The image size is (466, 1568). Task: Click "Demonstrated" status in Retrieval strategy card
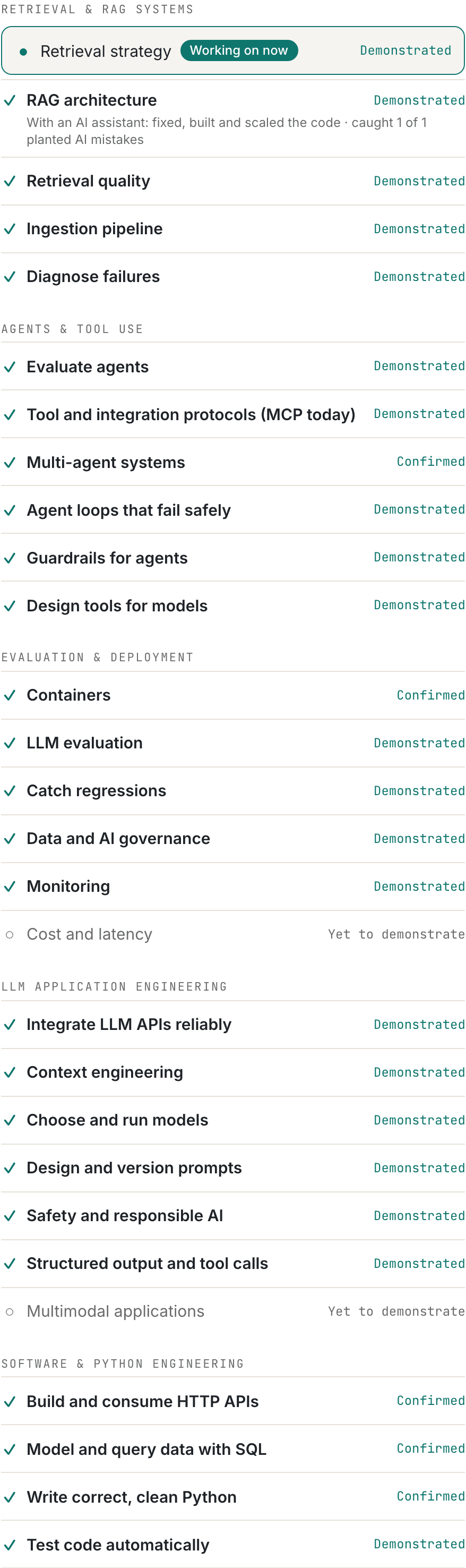[x=406, y=50]
